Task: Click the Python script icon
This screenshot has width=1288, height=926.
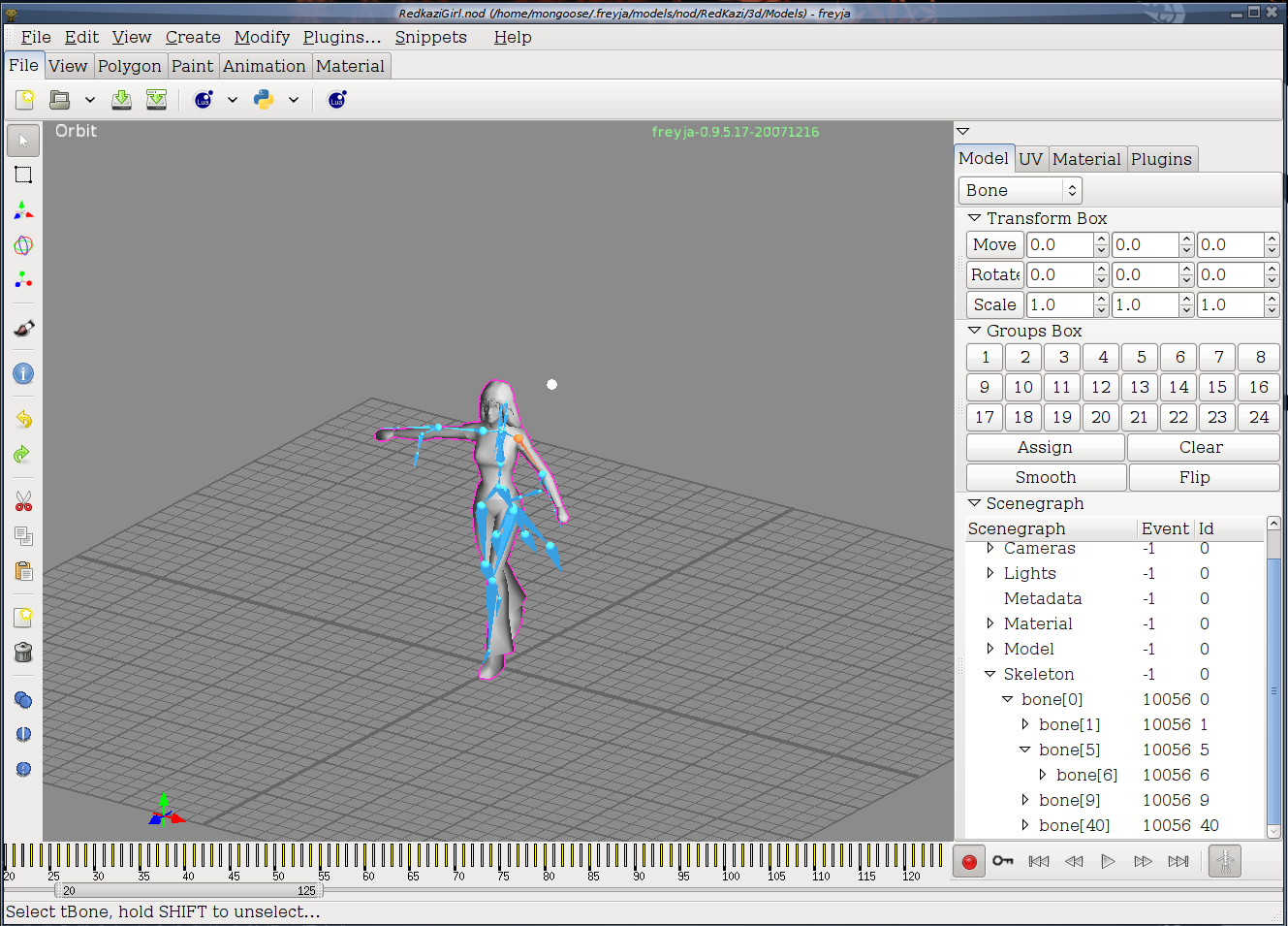Action: 264,99
